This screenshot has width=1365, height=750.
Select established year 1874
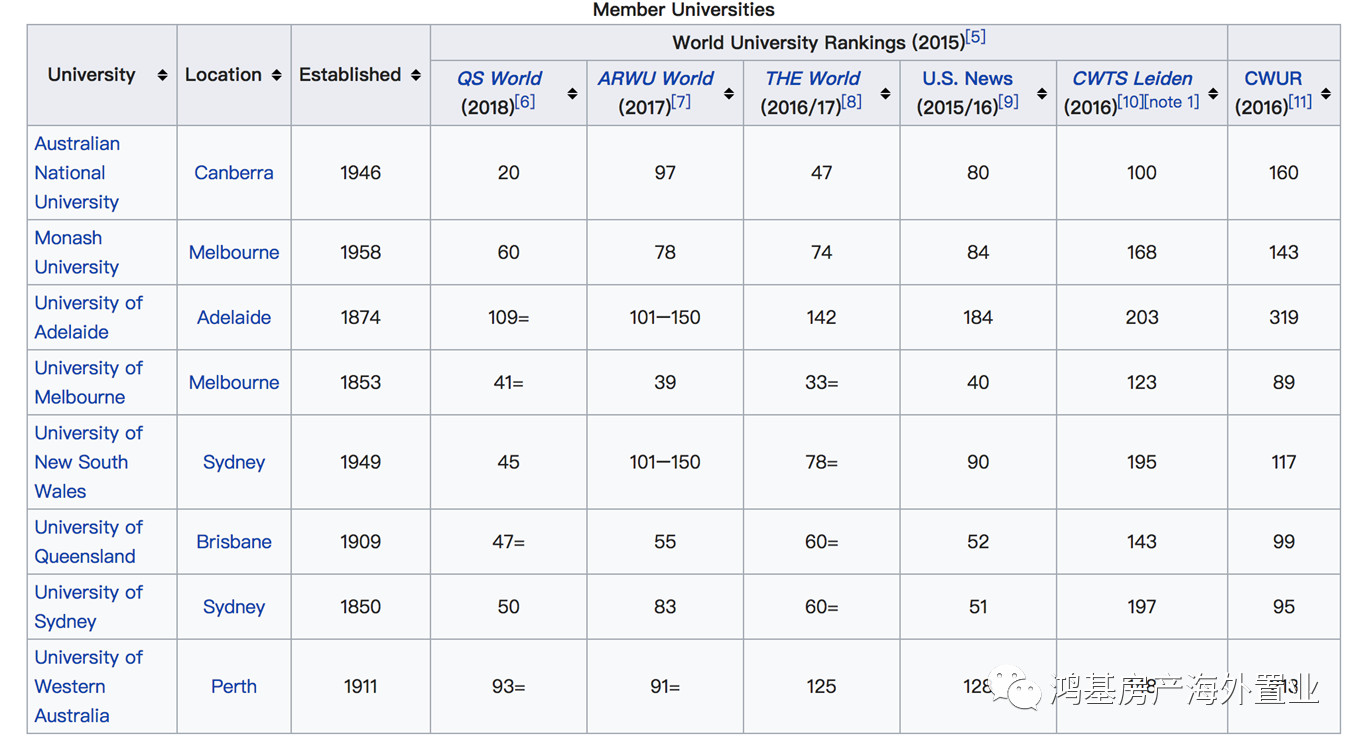point(360,318)
